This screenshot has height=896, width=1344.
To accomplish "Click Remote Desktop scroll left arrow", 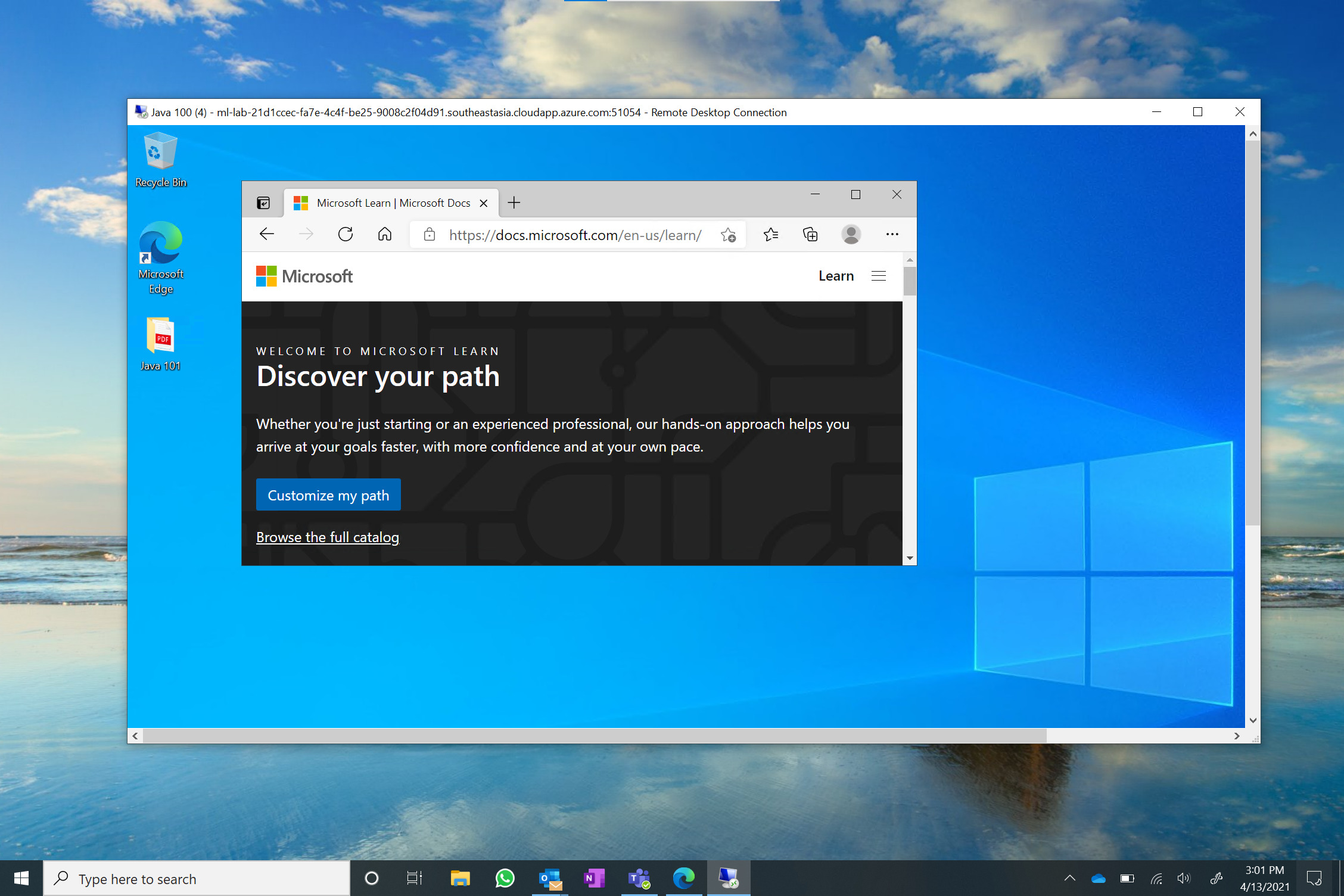I will (135, 736).
